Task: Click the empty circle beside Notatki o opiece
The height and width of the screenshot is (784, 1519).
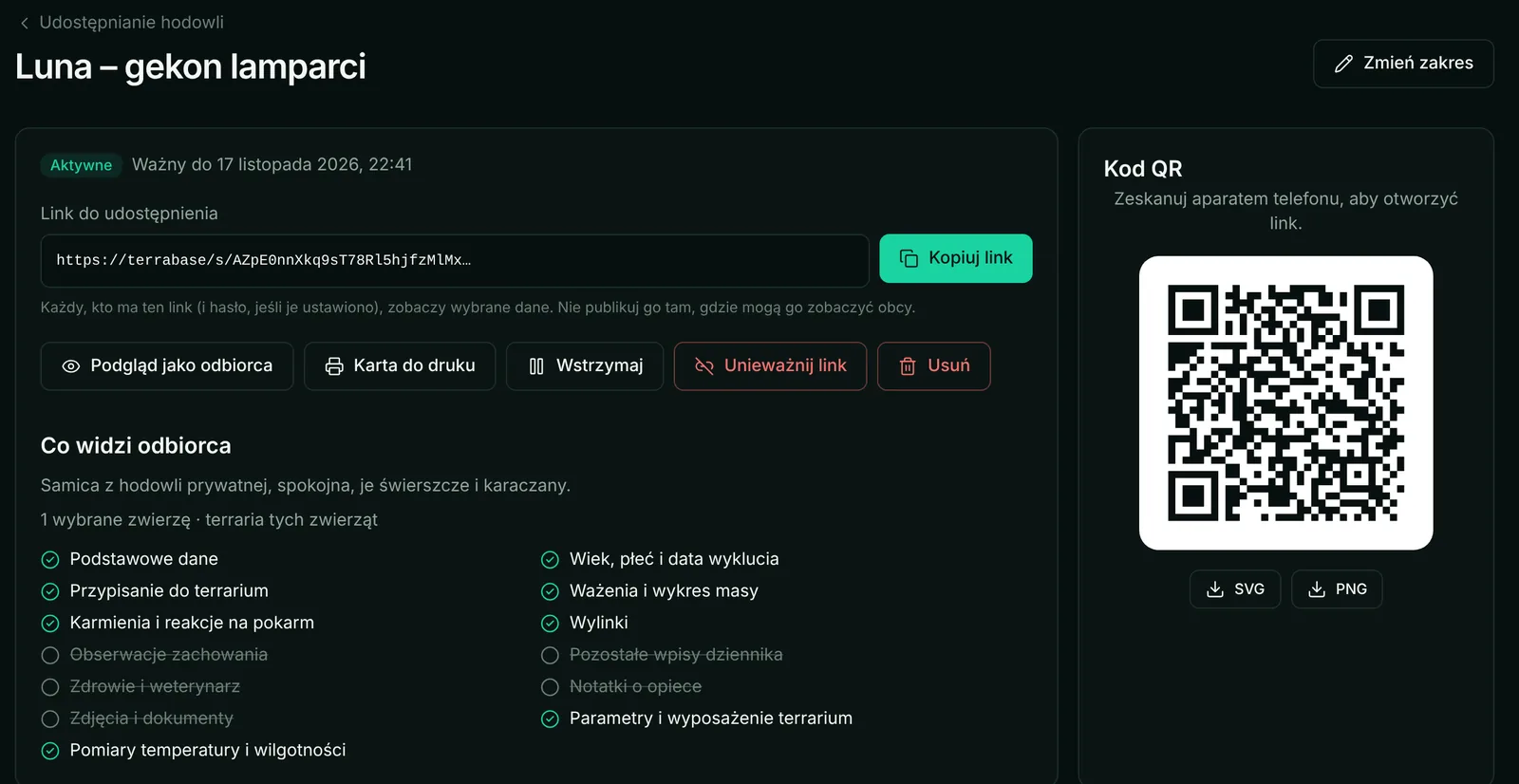Action: [550, 687]
